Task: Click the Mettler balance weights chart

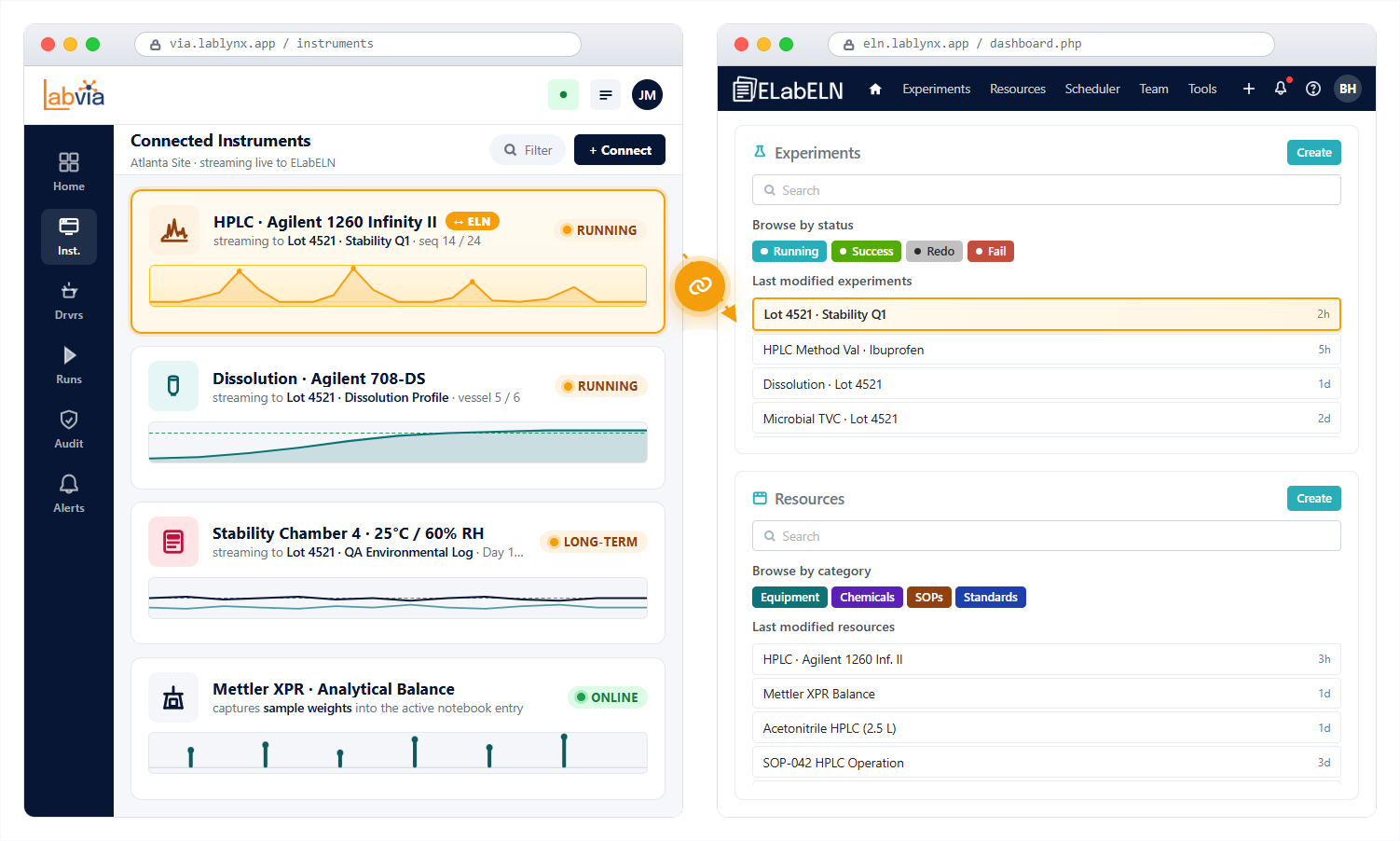Action: pyautogui.click(x=398, y=752)
